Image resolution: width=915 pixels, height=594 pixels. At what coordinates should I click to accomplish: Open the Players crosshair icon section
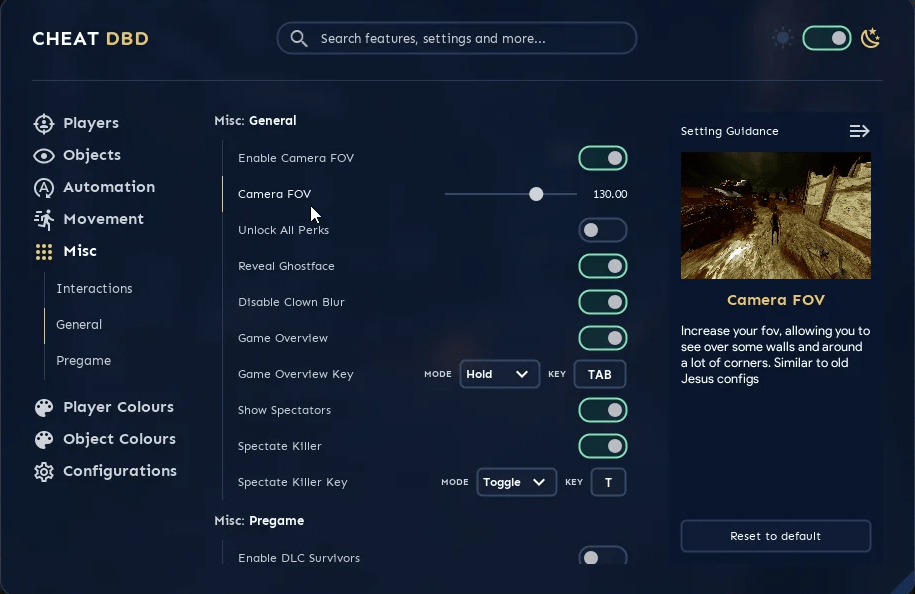[44, 124]
